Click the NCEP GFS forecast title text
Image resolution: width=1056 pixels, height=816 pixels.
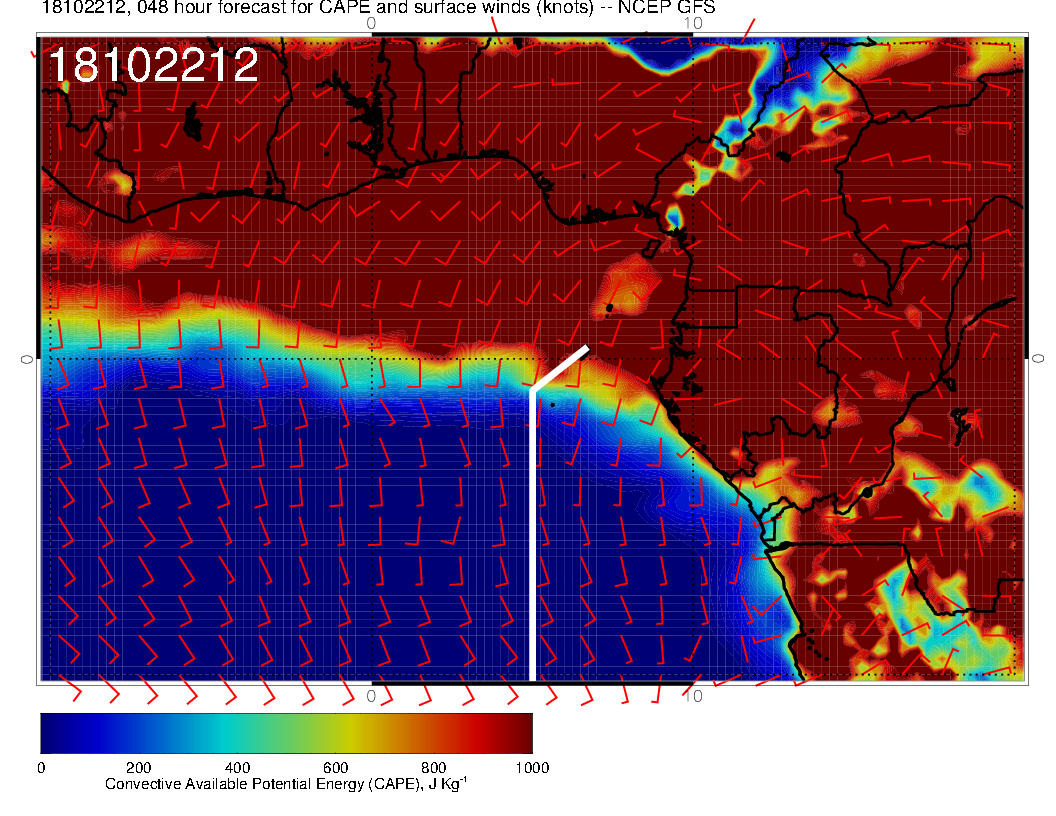coord(378,8)
